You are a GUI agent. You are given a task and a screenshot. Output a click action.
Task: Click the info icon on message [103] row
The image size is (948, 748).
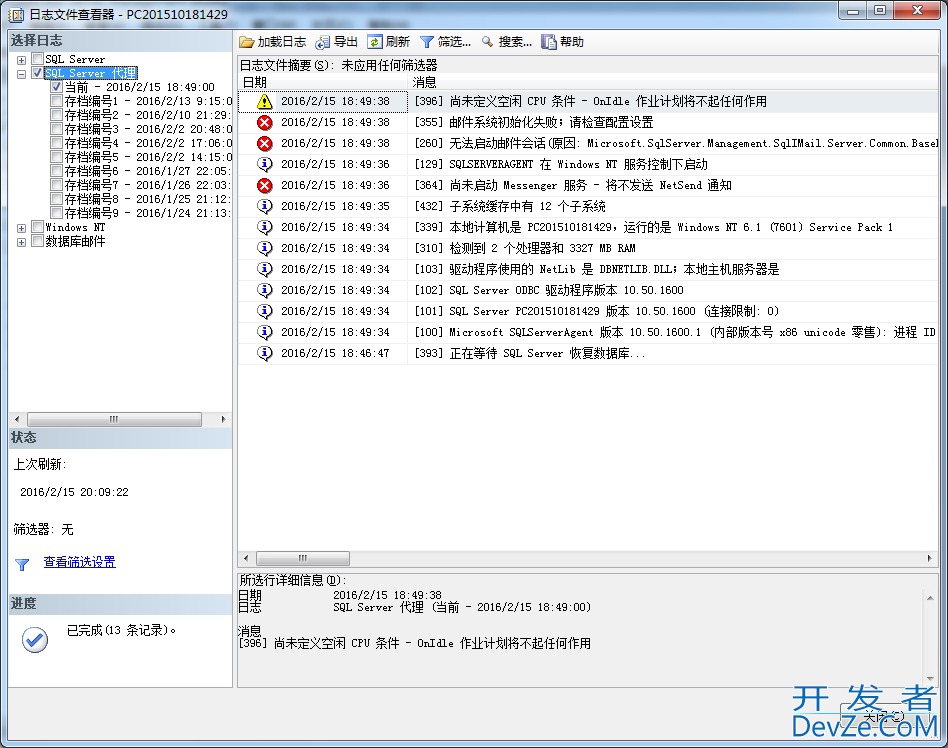tap(264, 269)
